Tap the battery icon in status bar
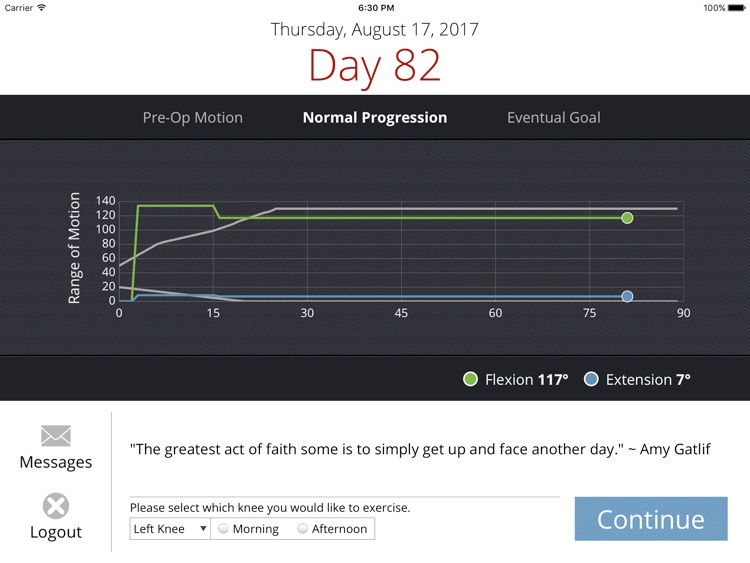This screenshot has width=750, height=563. (737, 8)
